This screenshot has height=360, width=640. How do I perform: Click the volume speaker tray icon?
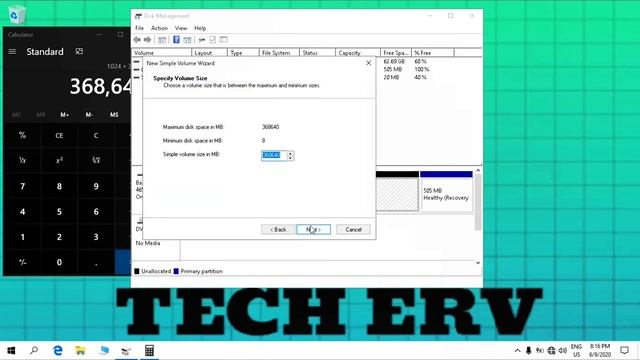click(563, 350)
